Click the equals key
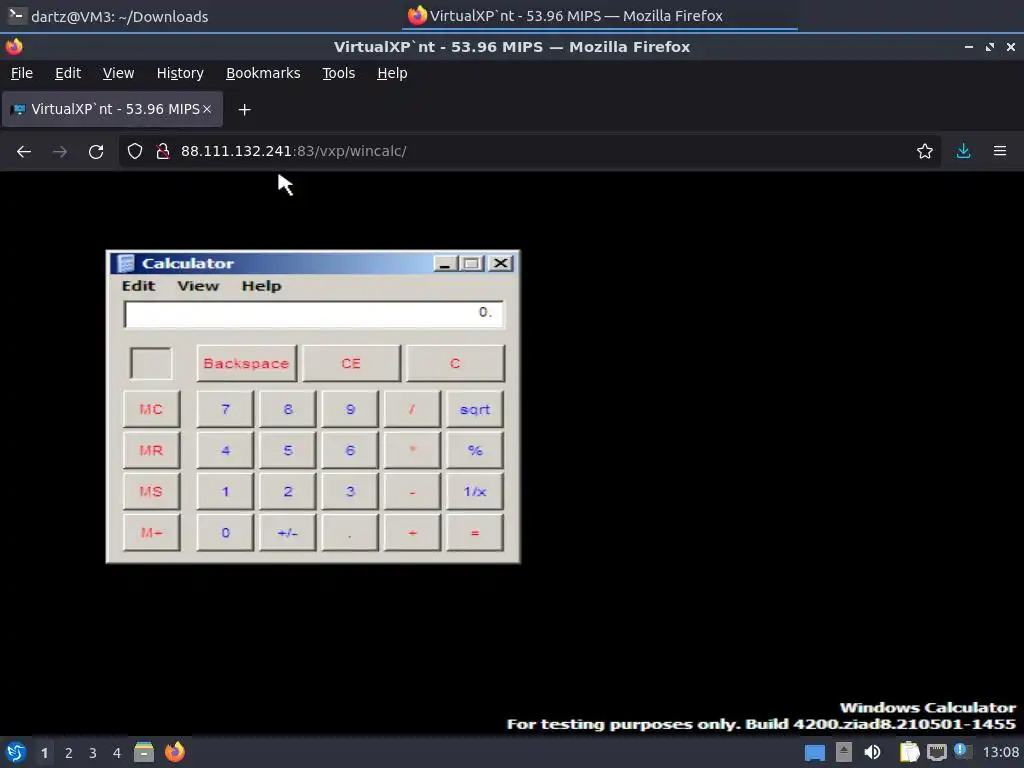Image resolution: width=1024 pixels, height=768 pixels. tap(475, 532)
